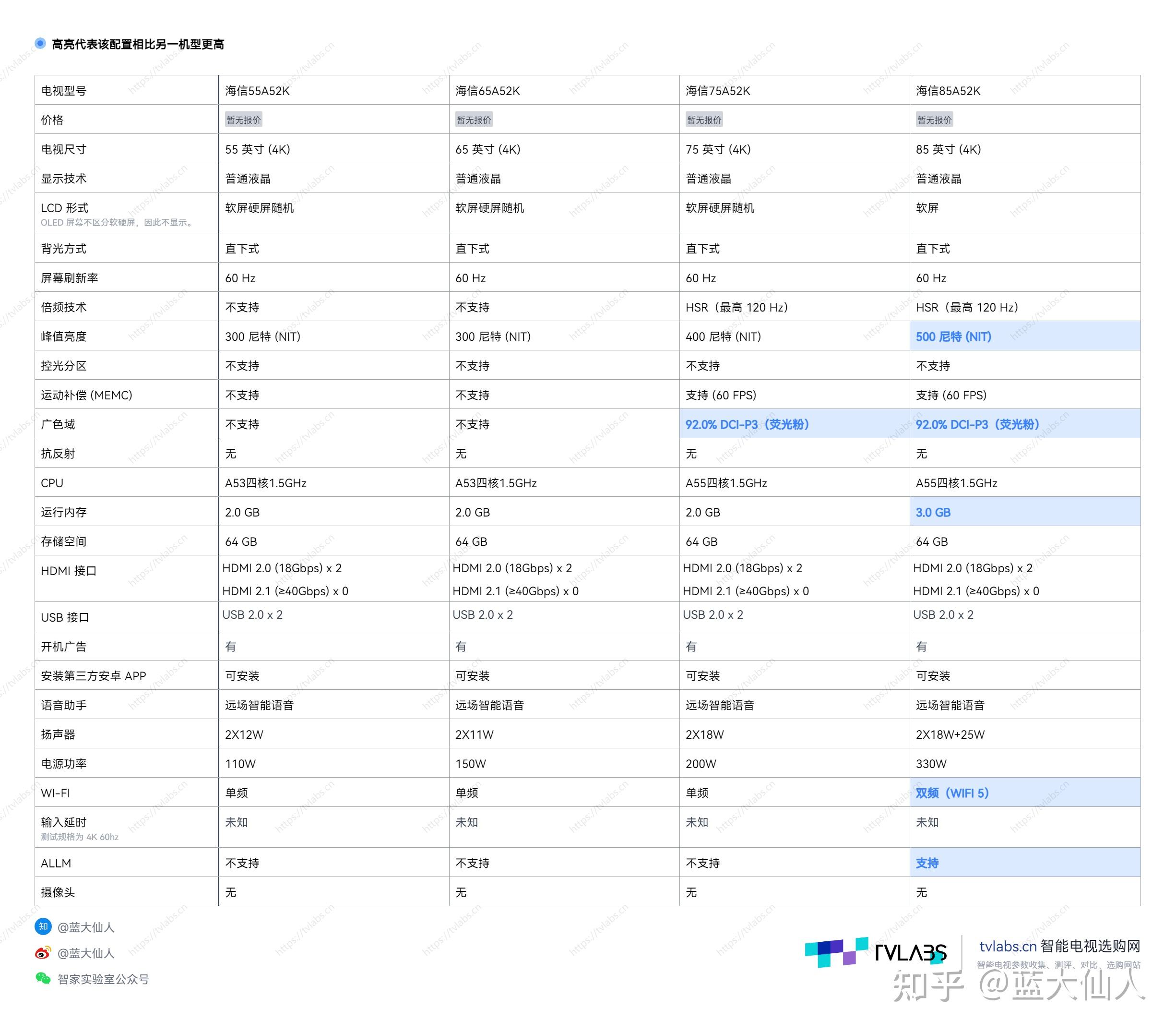Click the WI-FI row label
Image resolution: width=1176 pixels, height=1033 pixels.
(x=55, y=793)
